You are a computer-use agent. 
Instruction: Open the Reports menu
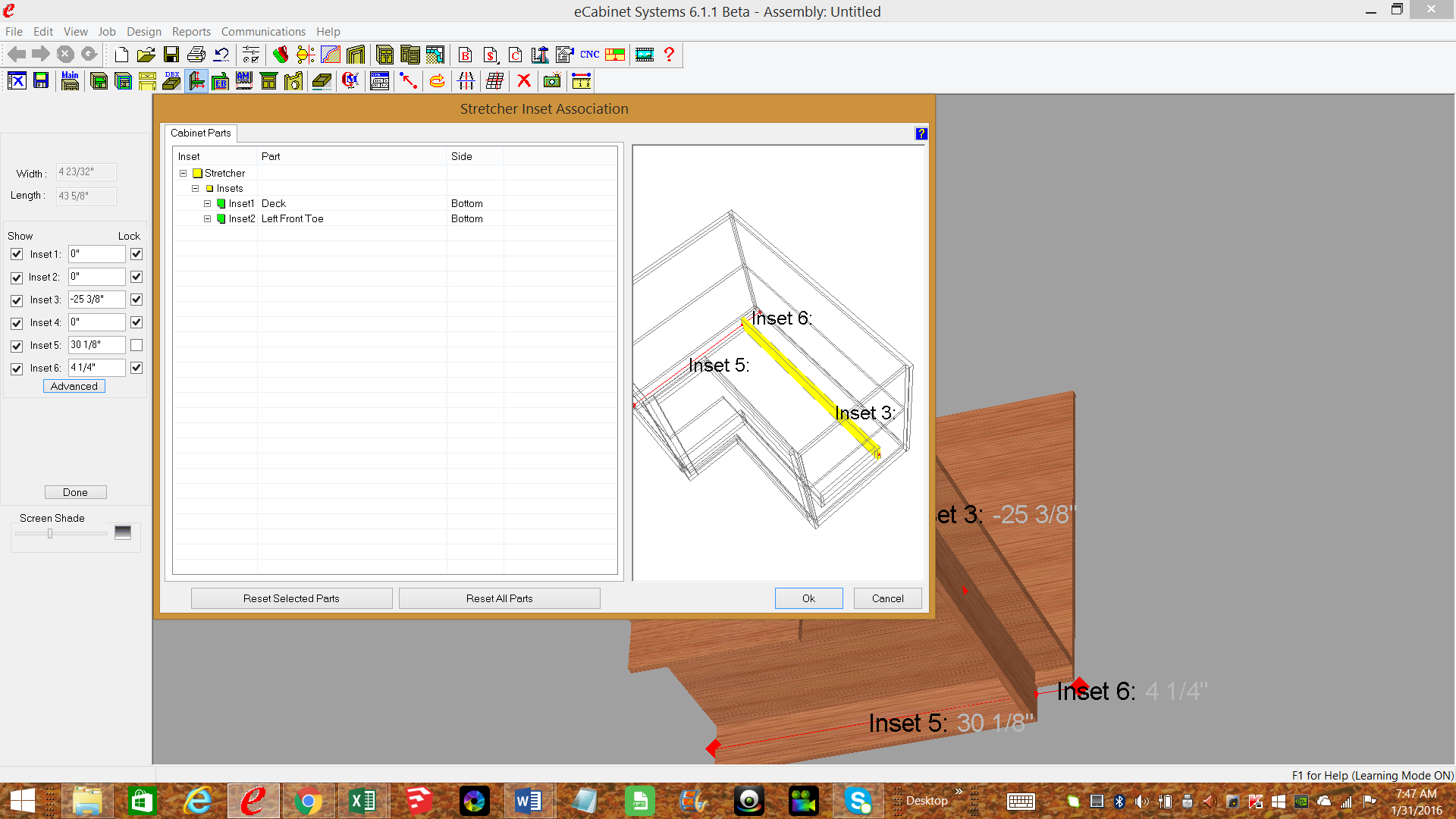(191, 32)
